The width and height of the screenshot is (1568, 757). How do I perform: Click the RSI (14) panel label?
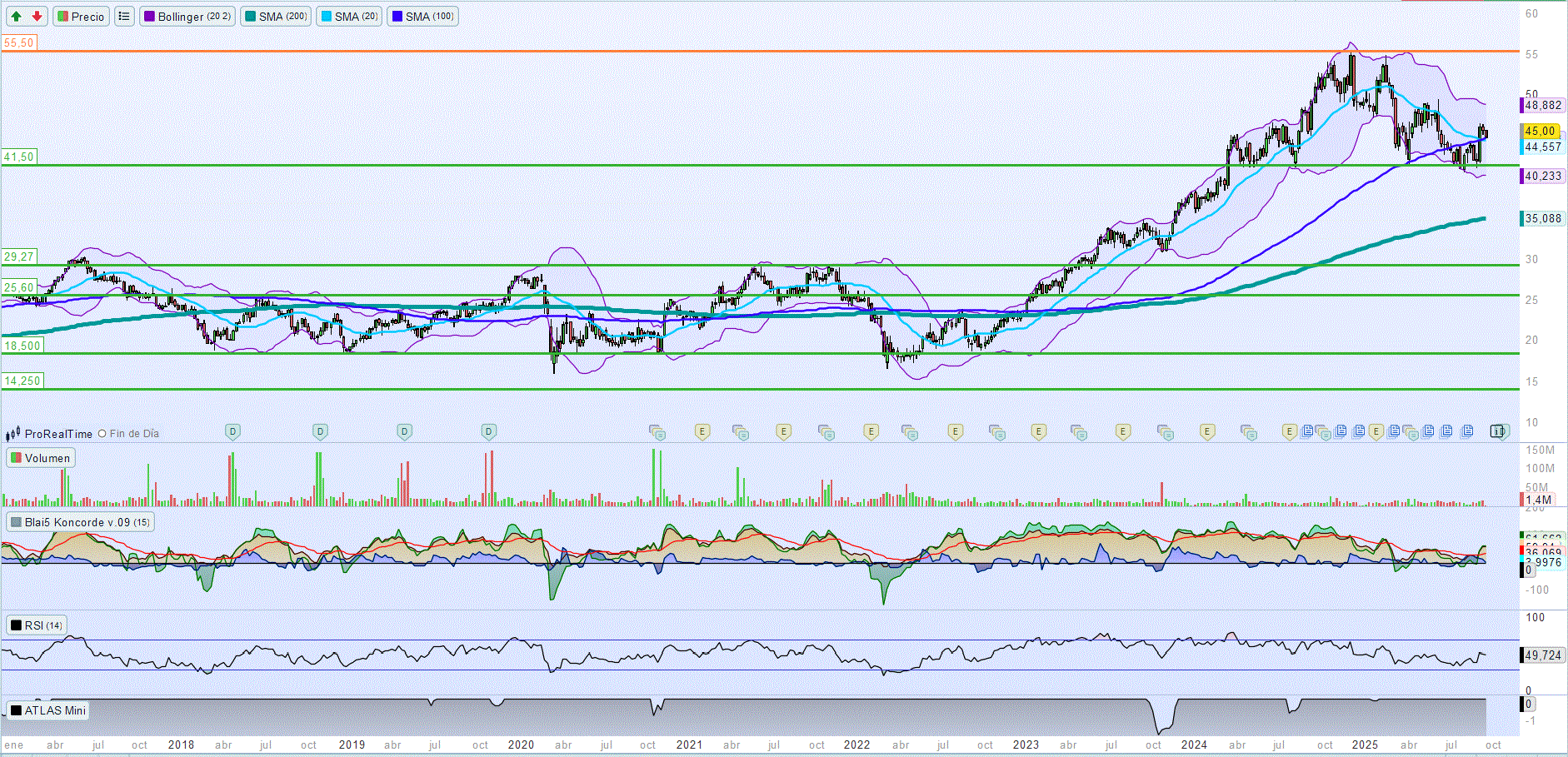(36, 625)
